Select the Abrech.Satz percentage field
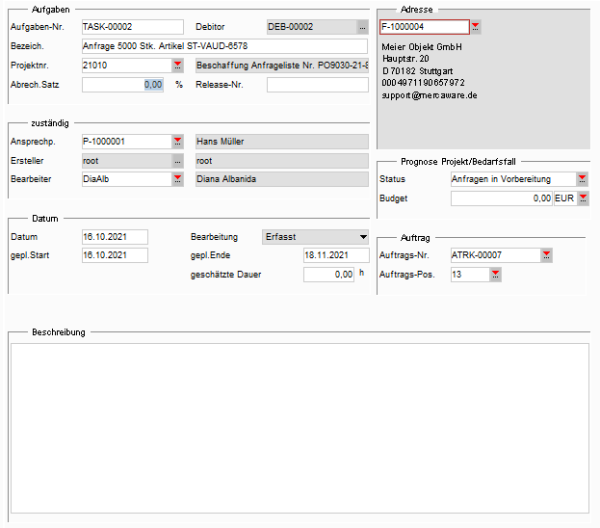Image resolution: width=600 pixels, height=528 pixels. click(x=122, y=85)
